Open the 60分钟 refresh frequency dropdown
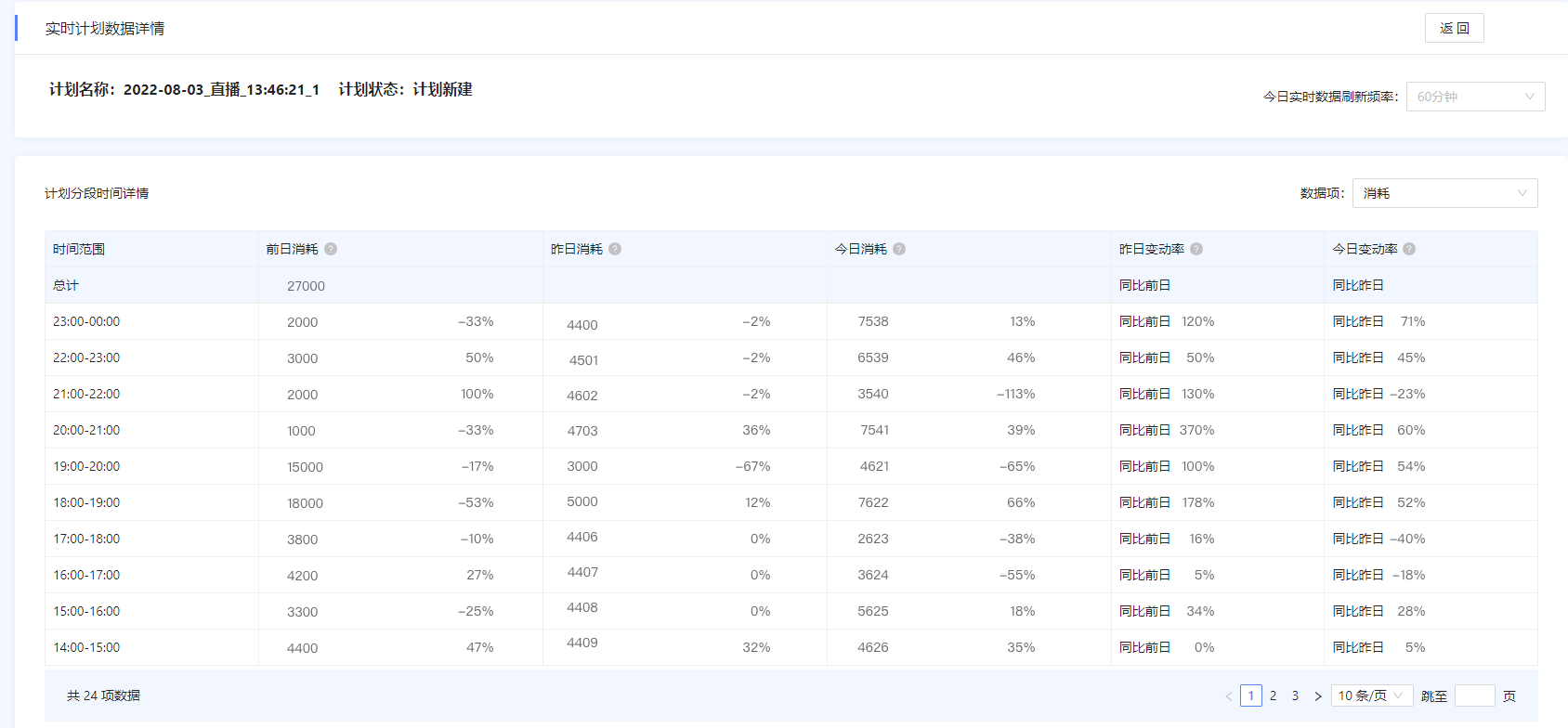Screen dimensions: 1568x728 [1475, 97]
